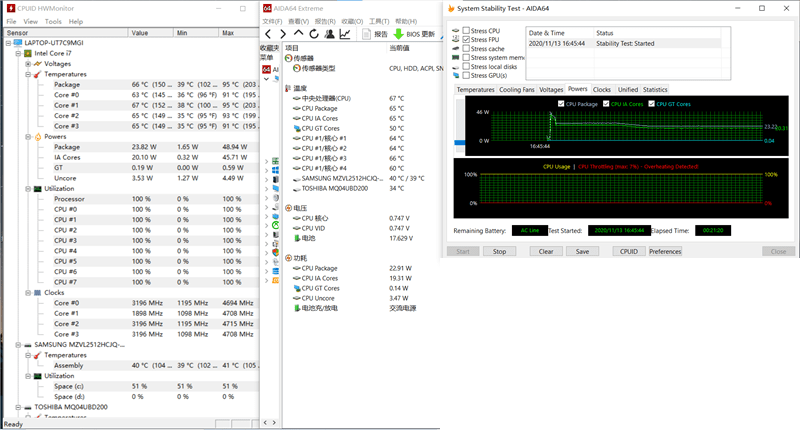
Task: Click the AIDA64 back navigation arrow
Action: (x=268, y=34)
